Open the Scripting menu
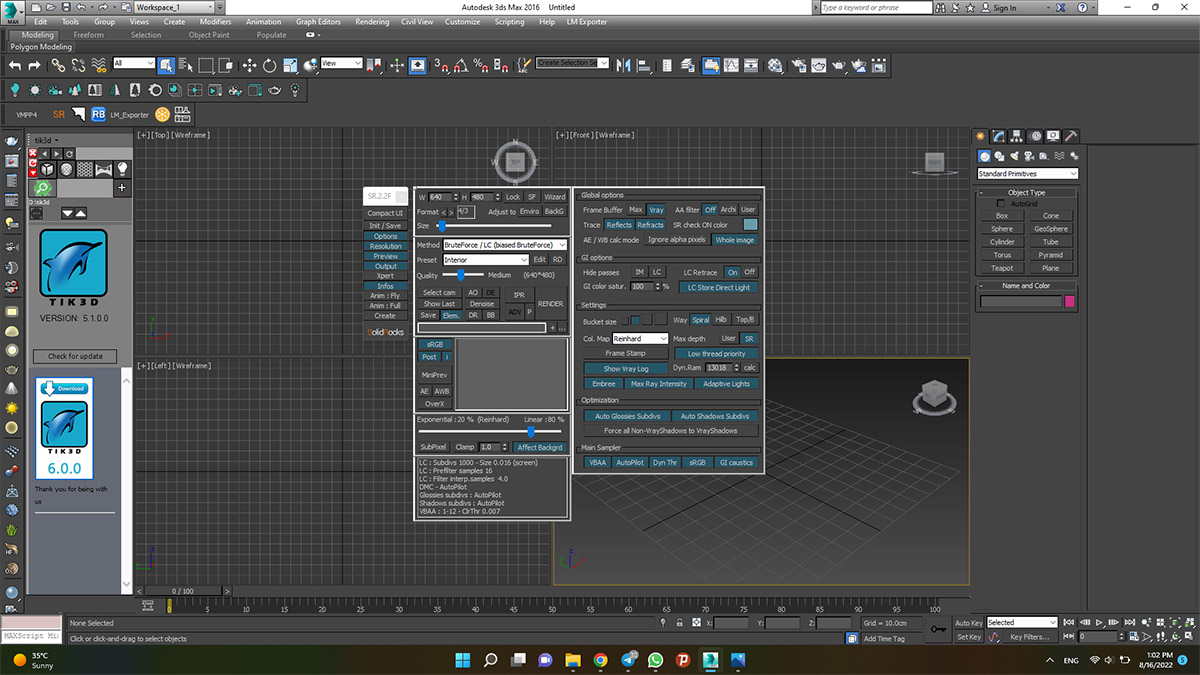Screen dimensions: 1200x675 click(509, 22)
